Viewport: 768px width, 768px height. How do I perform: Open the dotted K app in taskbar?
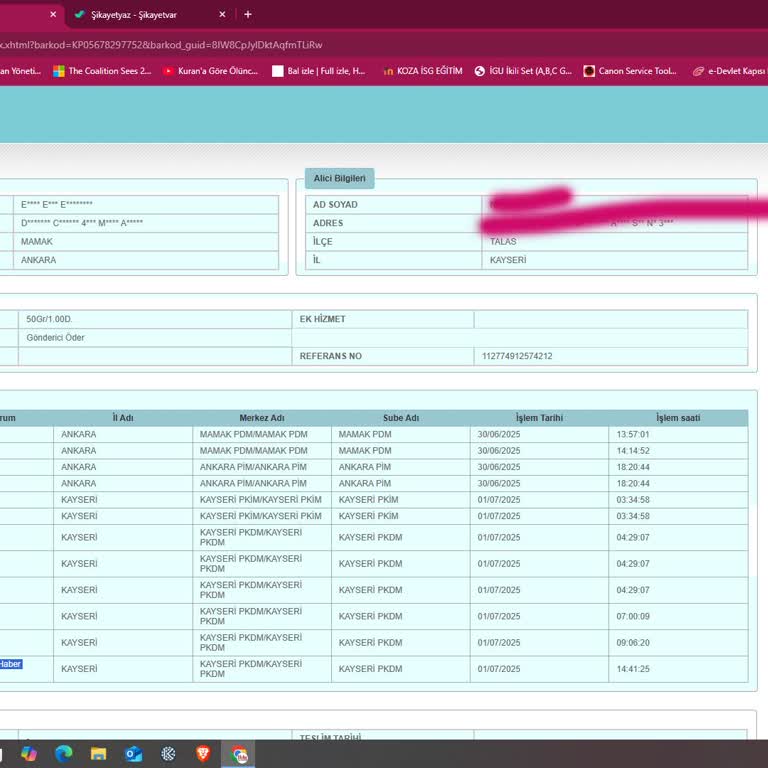(x=168, y=753)
